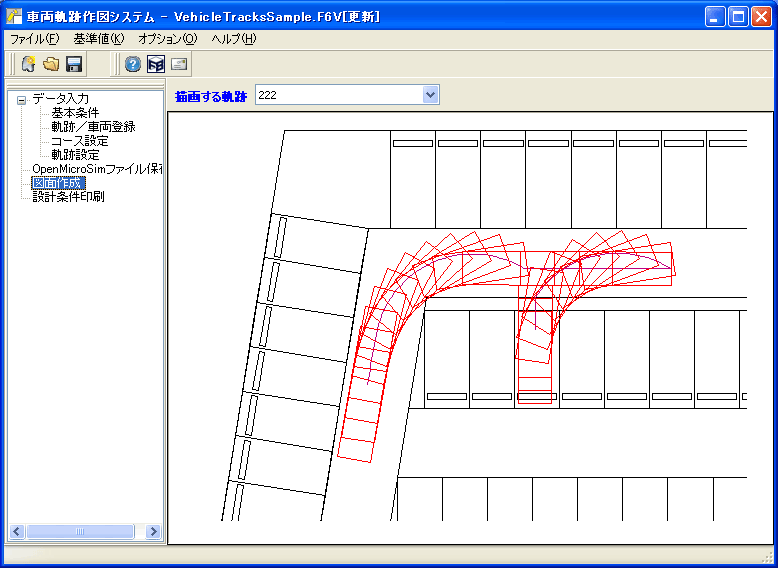Select コース設定 in the tree
Screen dimensions: 778x568
click(79, 141)
